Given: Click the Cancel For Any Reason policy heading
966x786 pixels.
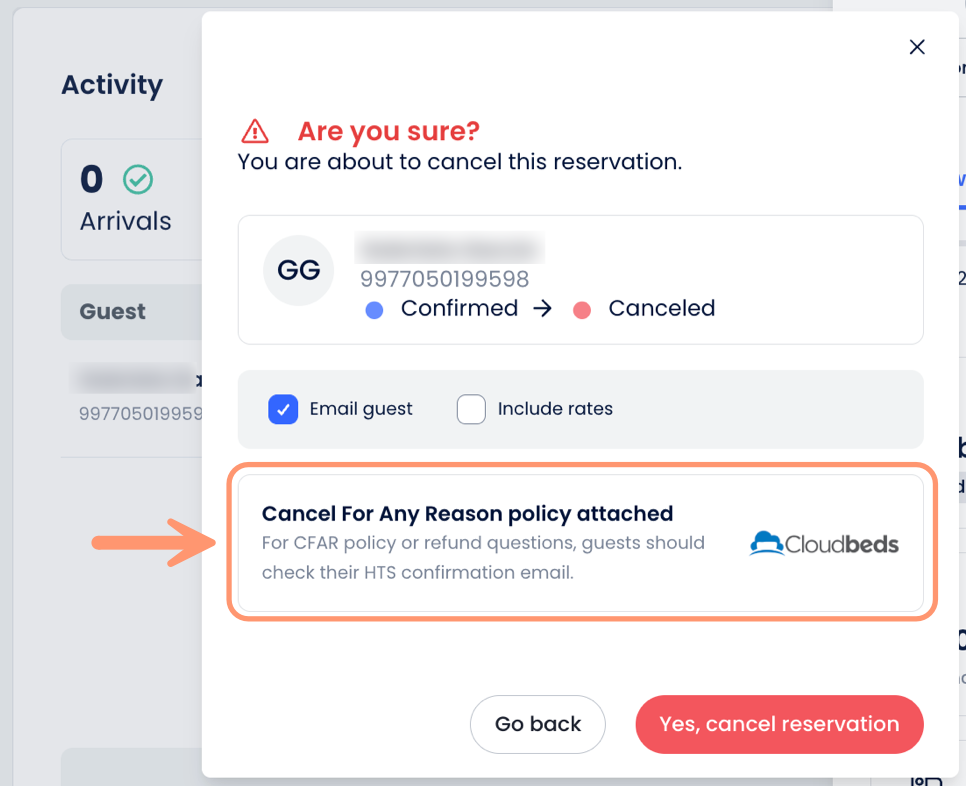Looking at the screenshot, I should coord(467,514).
